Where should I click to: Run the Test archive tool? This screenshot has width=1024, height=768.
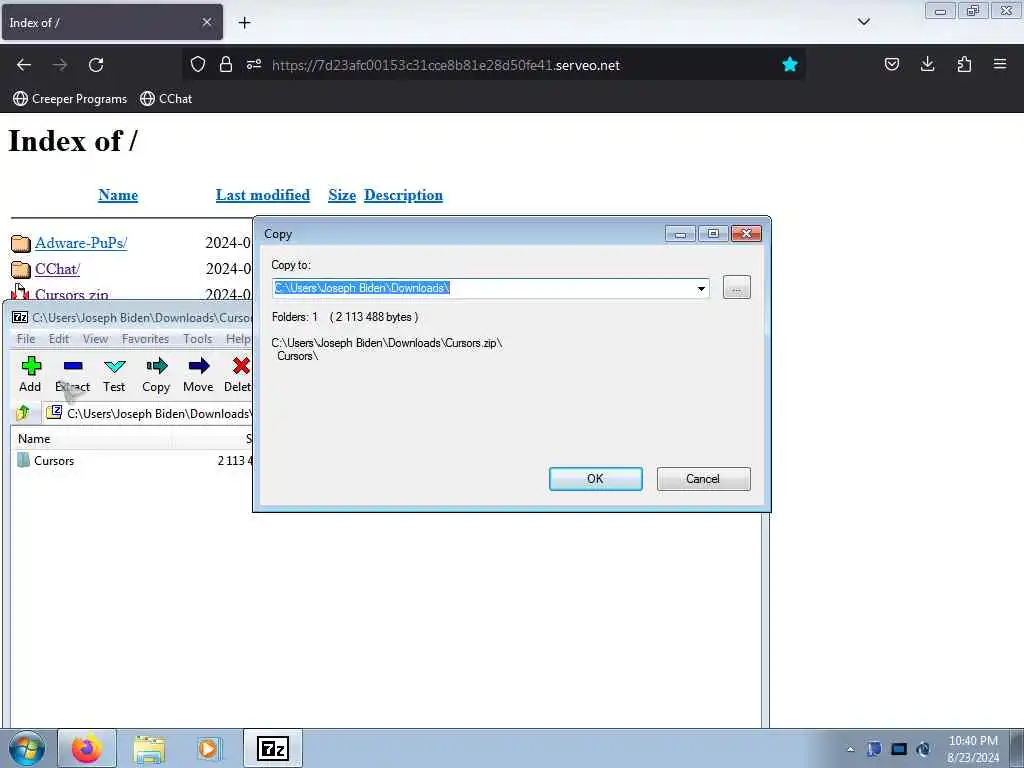click(x=114, y=374)
